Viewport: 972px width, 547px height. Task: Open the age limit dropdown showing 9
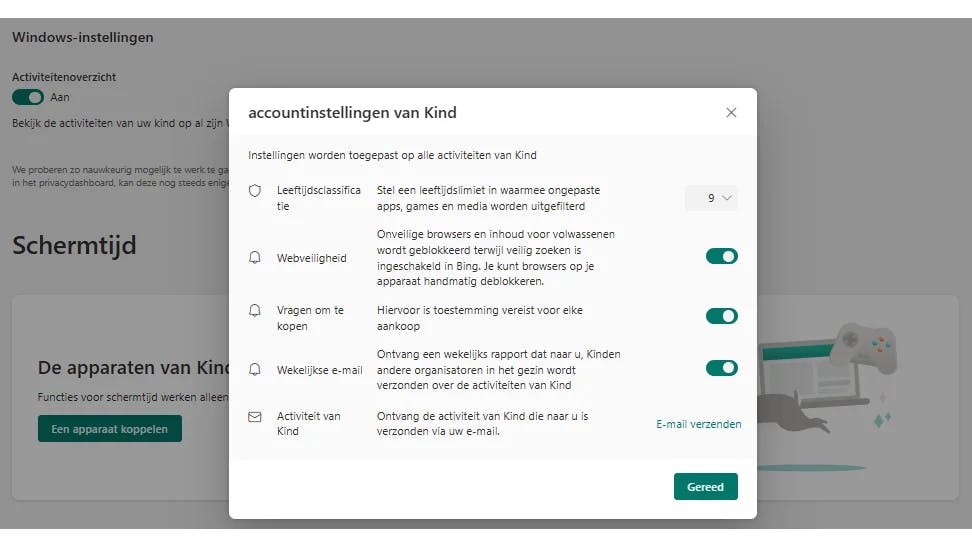pos(711,198)
